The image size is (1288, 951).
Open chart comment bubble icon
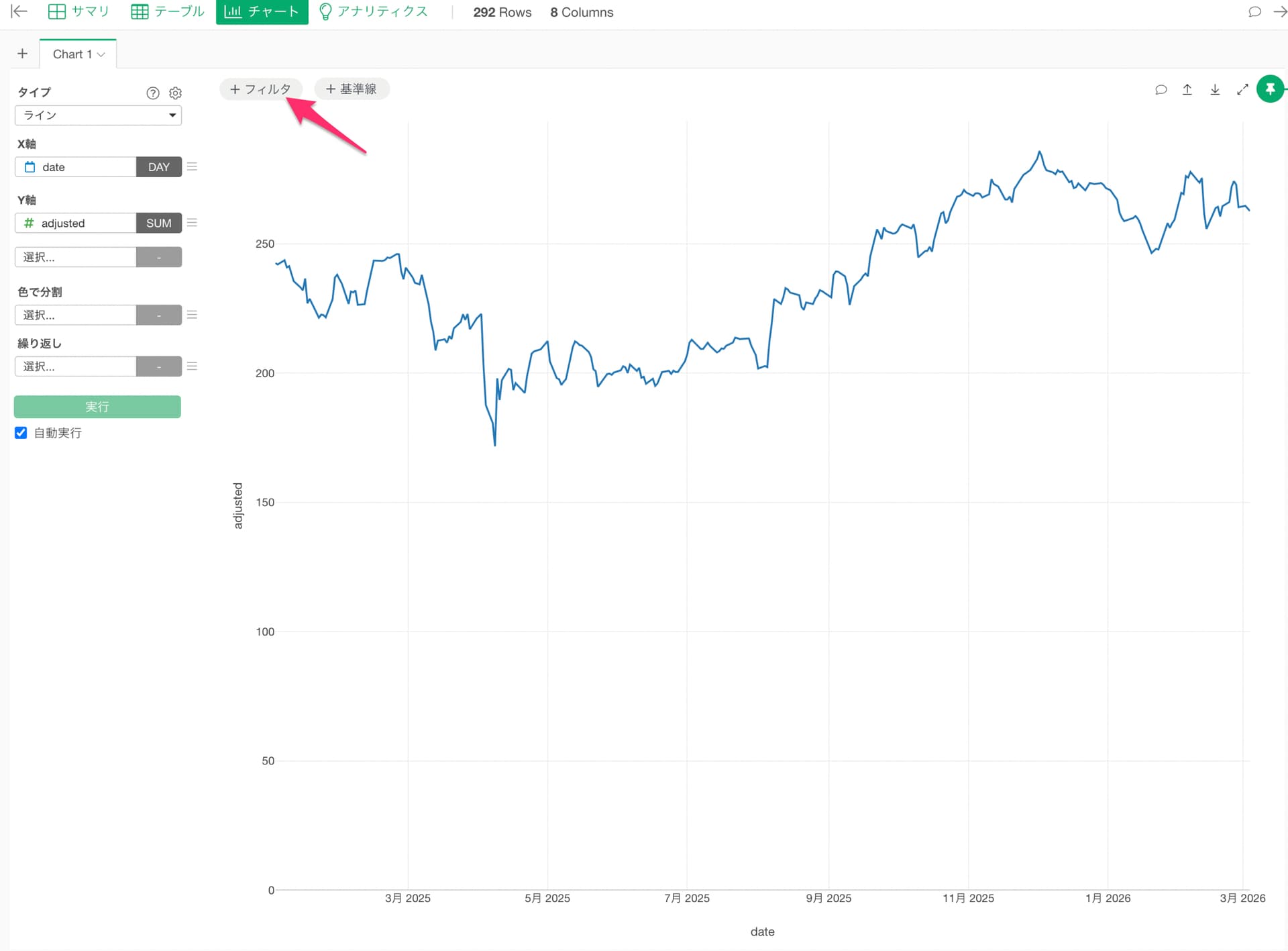1161,89
